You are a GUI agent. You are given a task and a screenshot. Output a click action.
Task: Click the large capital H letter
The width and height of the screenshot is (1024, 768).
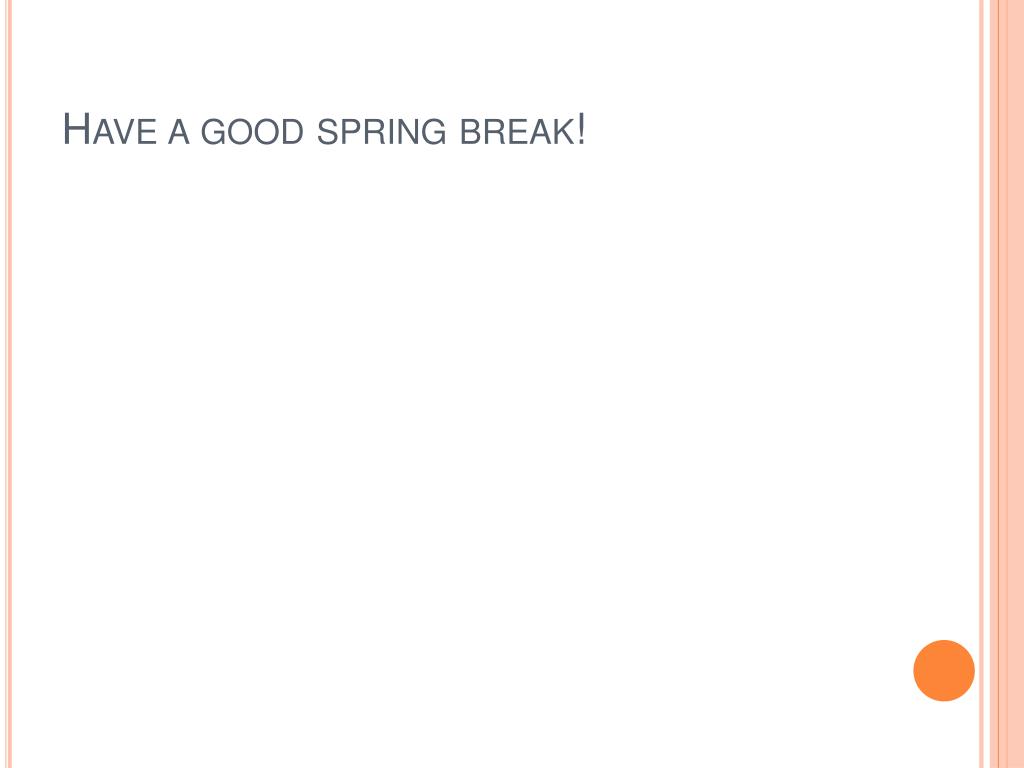point(76,129)
